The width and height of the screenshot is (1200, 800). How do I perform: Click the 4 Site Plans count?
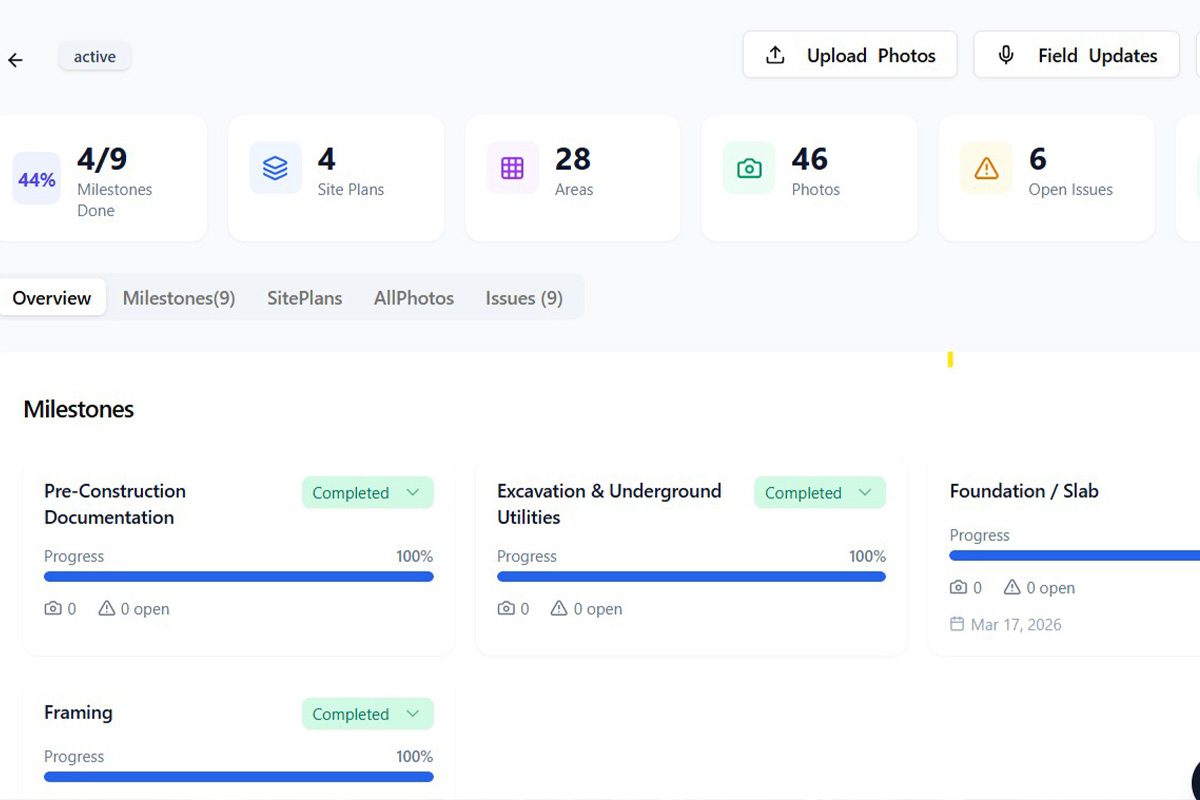pyautogui.click(x=326, y=159)
